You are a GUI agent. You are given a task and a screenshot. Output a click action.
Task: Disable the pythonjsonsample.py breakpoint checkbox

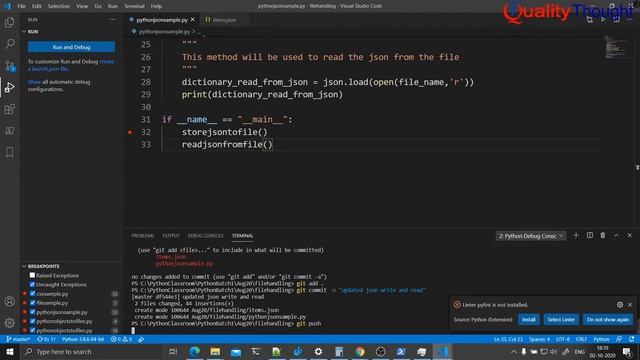click(x=33, y=312)
